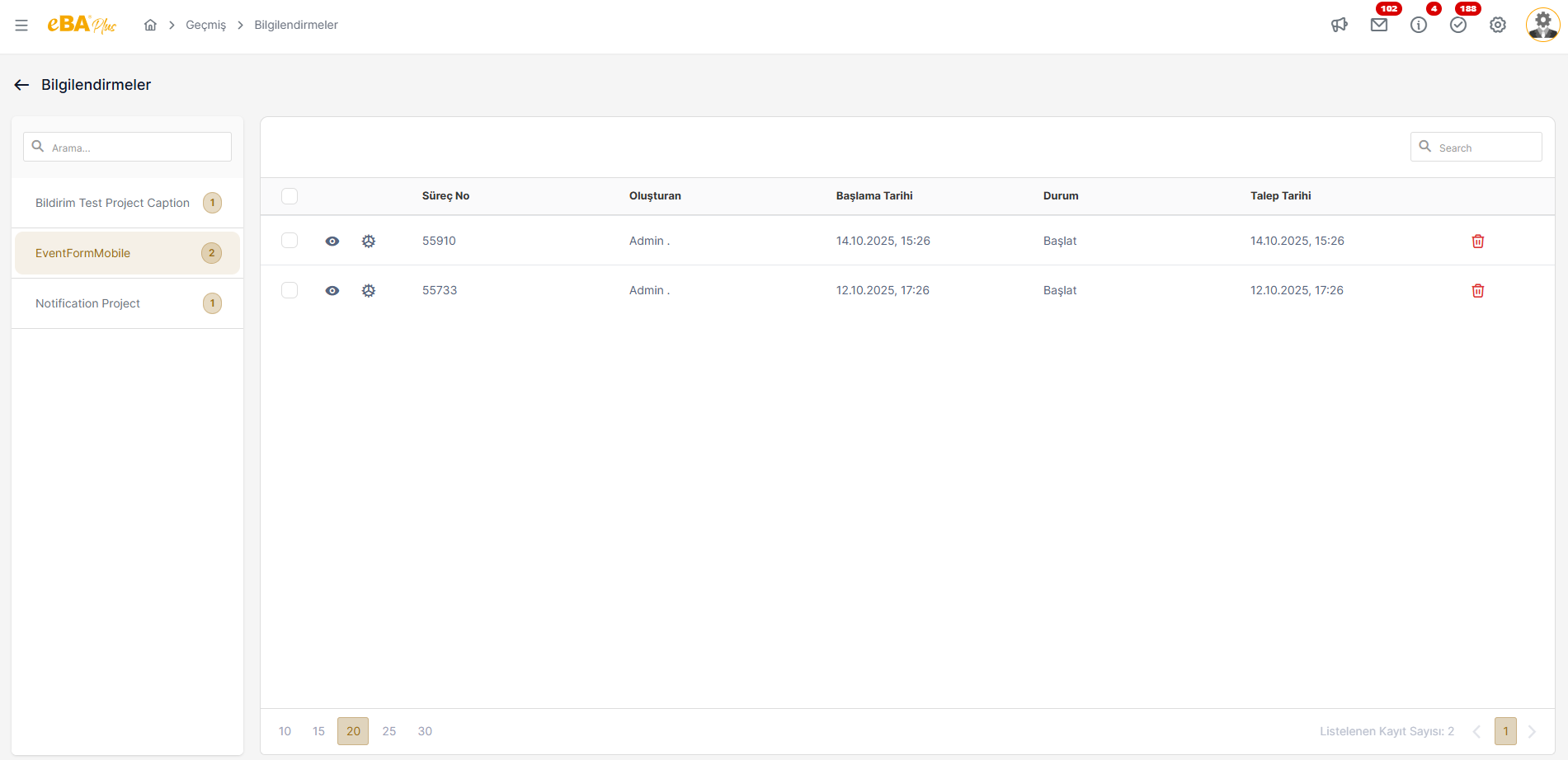View process 55910 with eye icon
The image size is (1568, 760).
[x=332, y=242]
